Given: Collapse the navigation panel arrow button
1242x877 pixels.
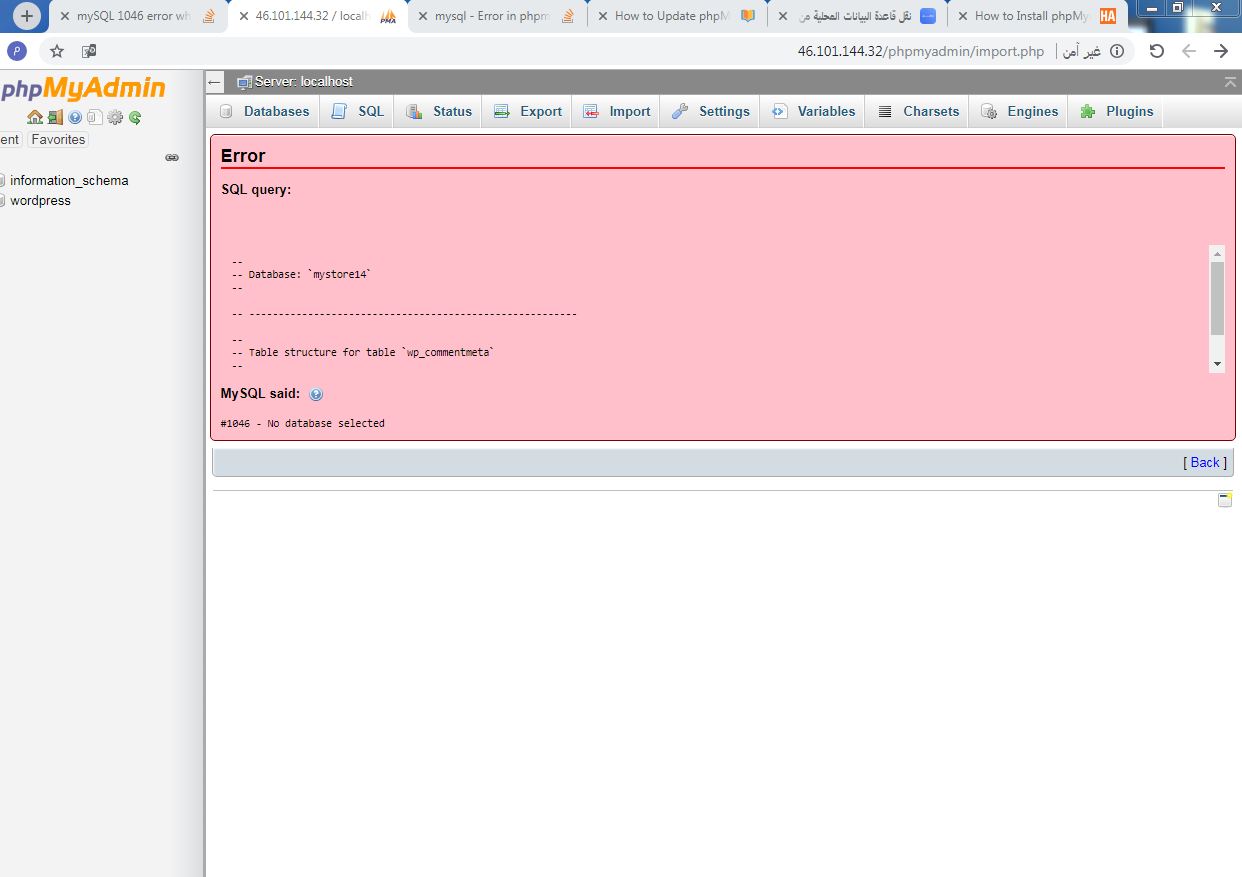Looking at the screenshot, I should [215, 82].
